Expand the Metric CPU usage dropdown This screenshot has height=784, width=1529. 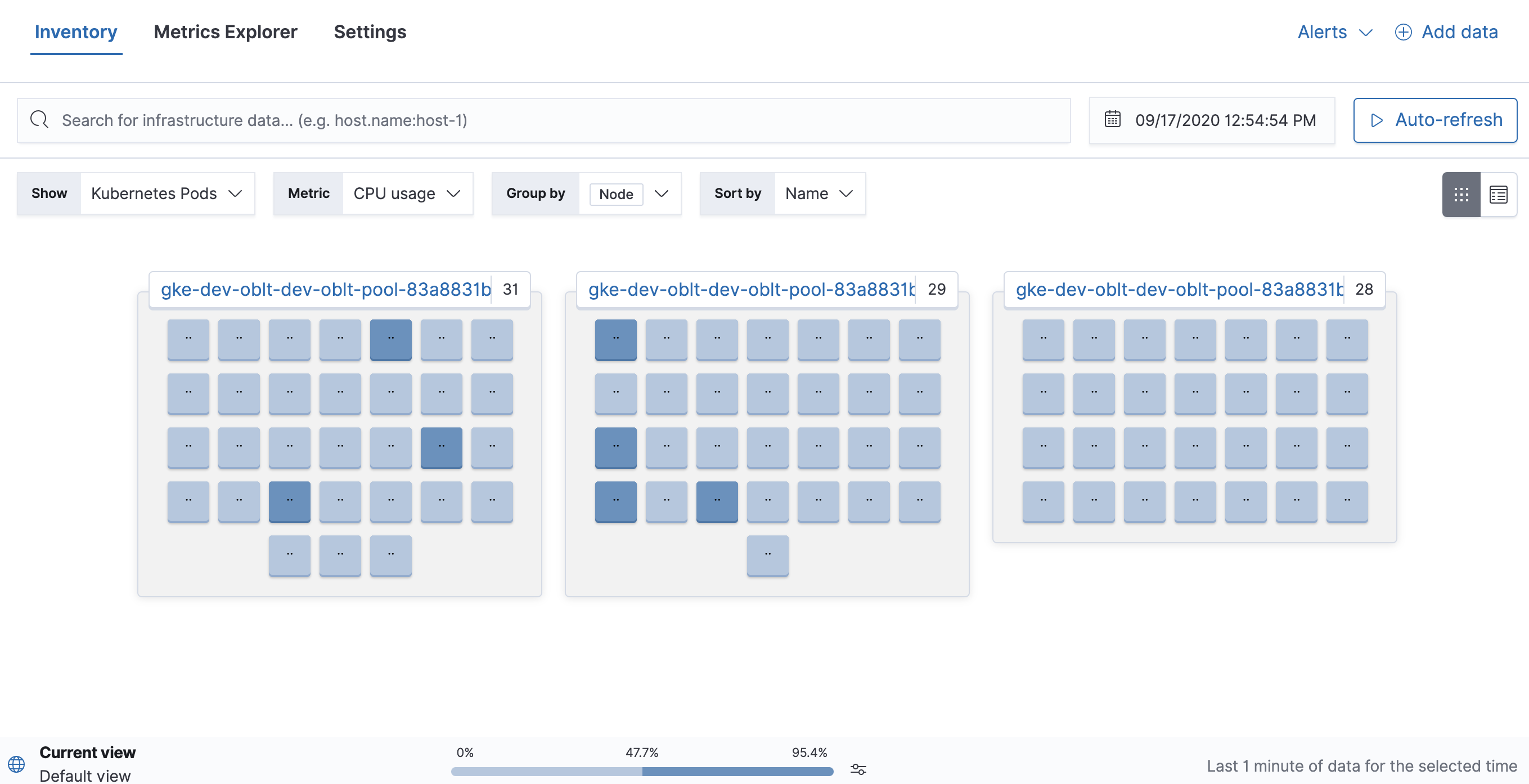[407, 193]
